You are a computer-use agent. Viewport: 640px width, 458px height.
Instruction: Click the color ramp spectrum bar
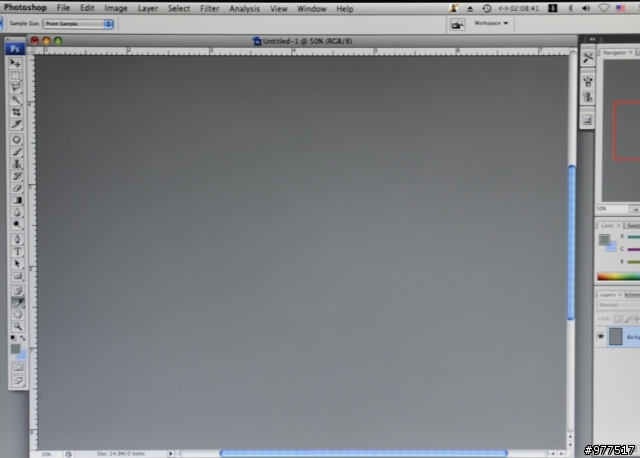pyautogui.click(x=618, y=277)
